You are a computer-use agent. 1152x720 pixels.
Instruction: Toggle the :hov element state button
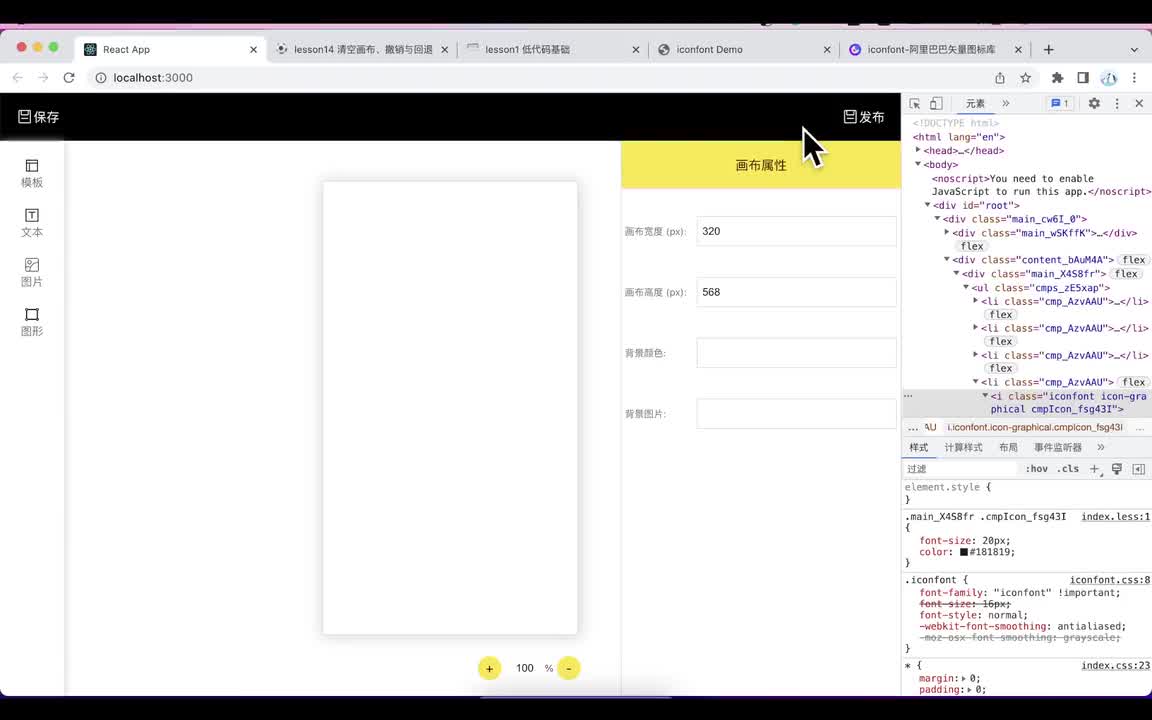pyautogui.click(x=1036, y=469)
